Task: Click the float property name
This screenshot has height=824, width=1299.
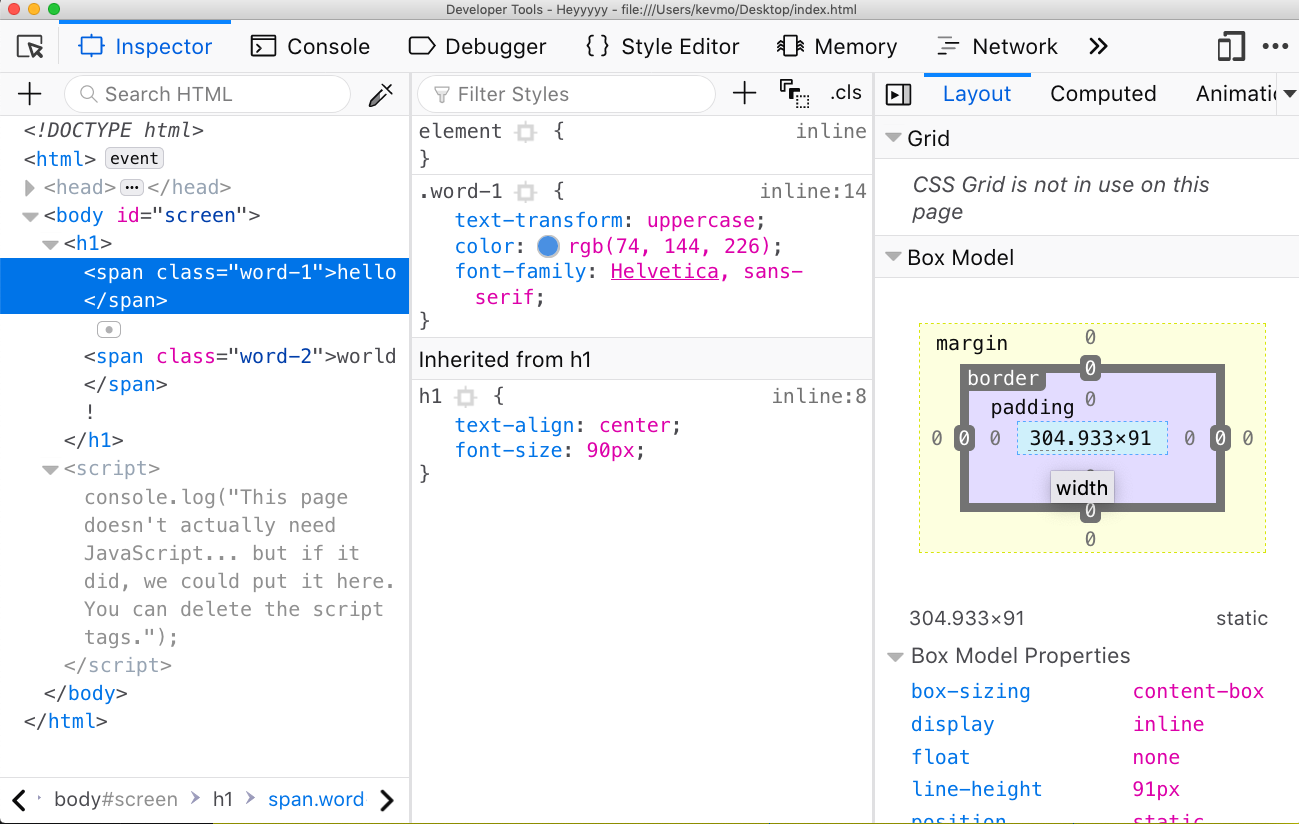Action: (x=940, y=758)
